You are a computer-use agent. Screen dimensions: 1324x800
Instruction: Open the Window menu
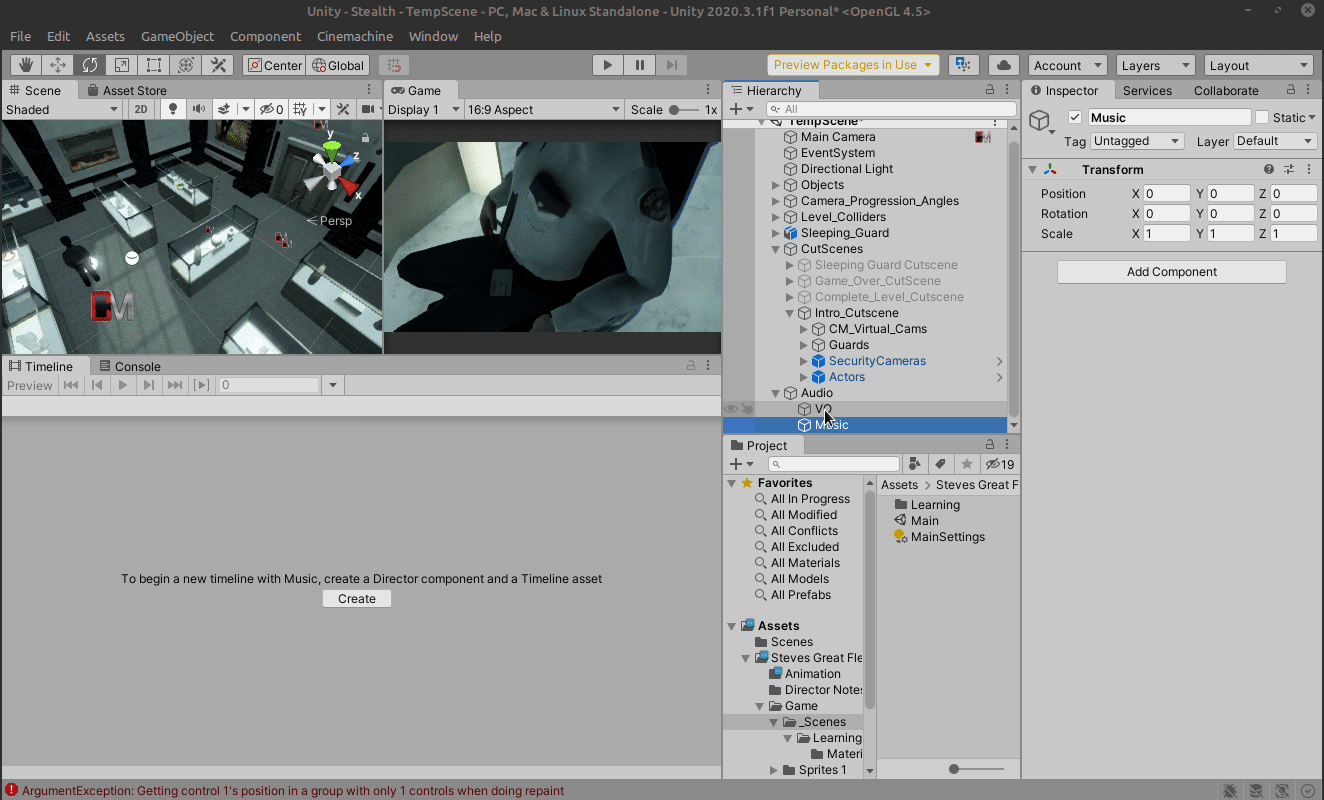coord(433,36)
